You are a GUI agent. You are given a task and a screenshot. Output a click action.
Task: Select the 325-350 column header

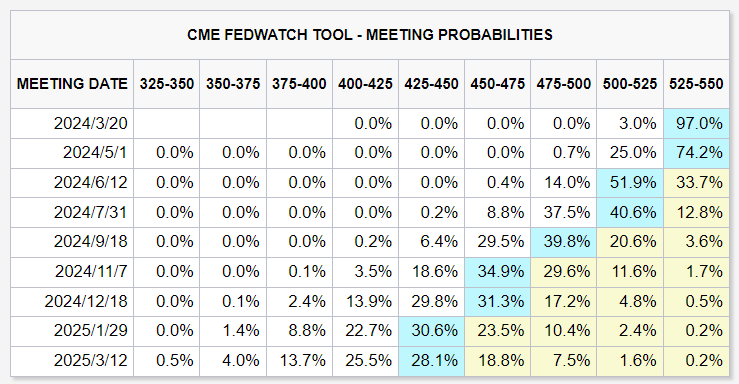point(167,84)
